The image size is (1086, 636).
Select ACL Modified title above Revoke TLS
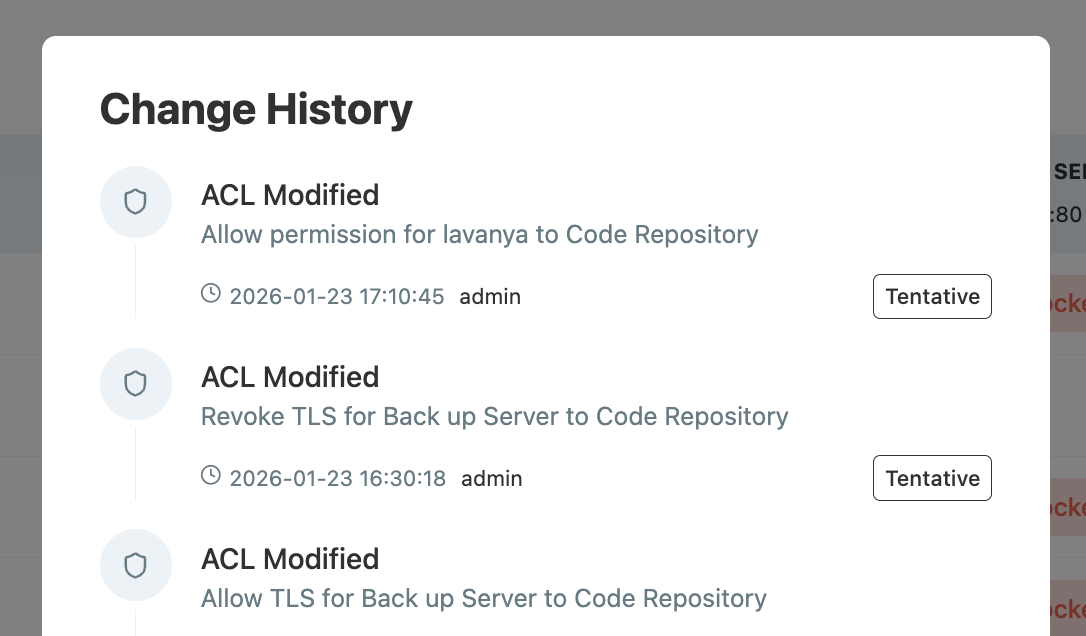[290, 377]
